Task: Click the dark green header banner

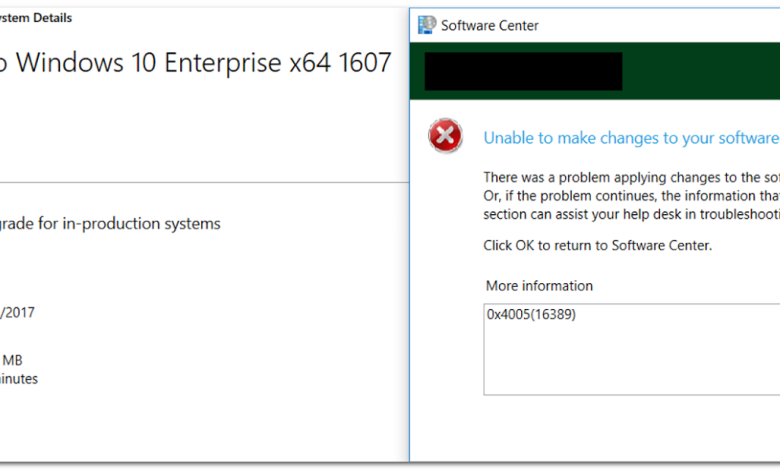Action: (700, 71)
